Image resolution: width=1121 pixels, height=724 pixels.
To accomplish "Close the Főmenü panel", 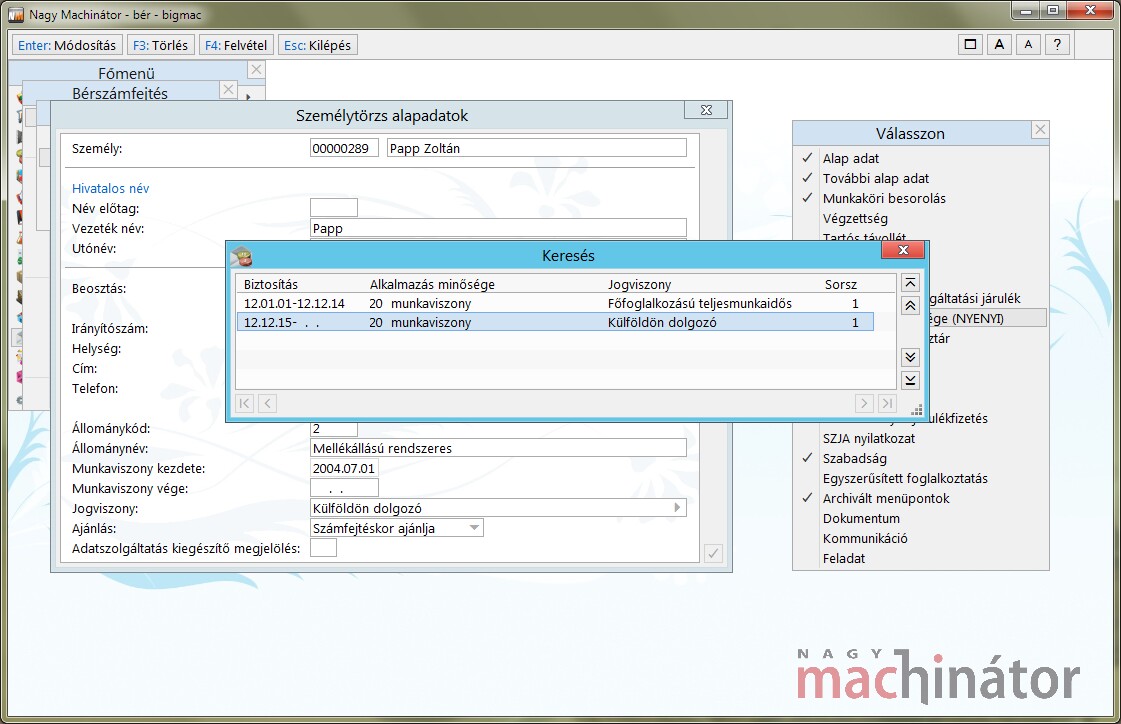I will 256,69.
